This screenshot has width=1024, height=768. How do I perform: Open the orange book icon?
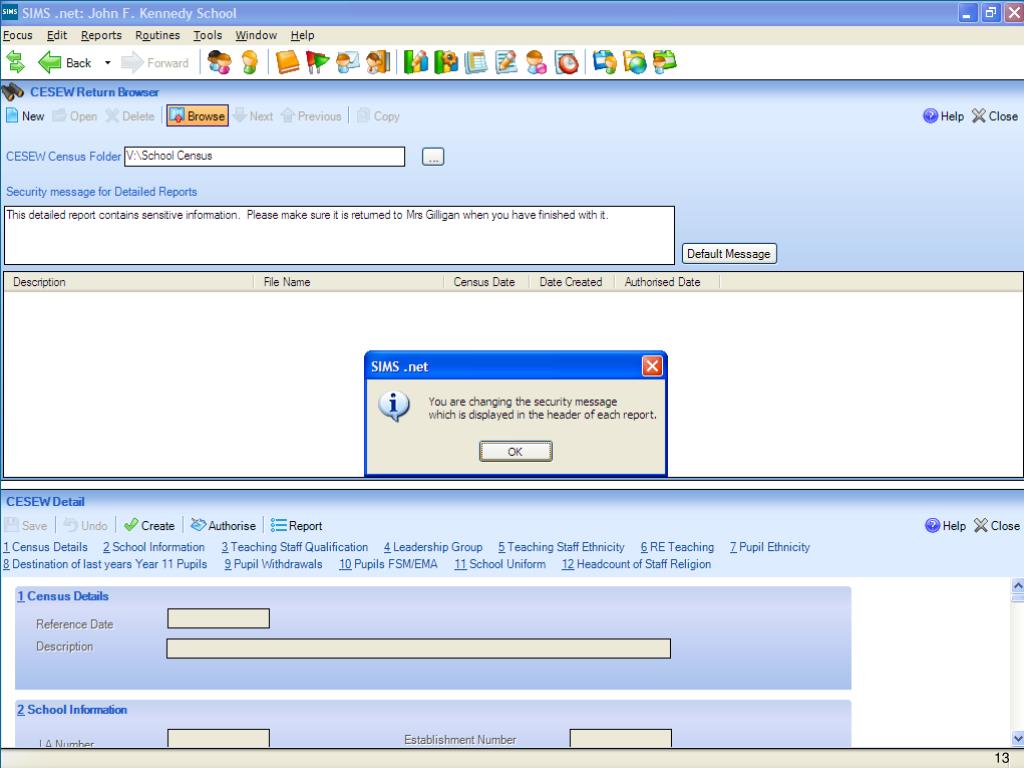coord(287,63)
